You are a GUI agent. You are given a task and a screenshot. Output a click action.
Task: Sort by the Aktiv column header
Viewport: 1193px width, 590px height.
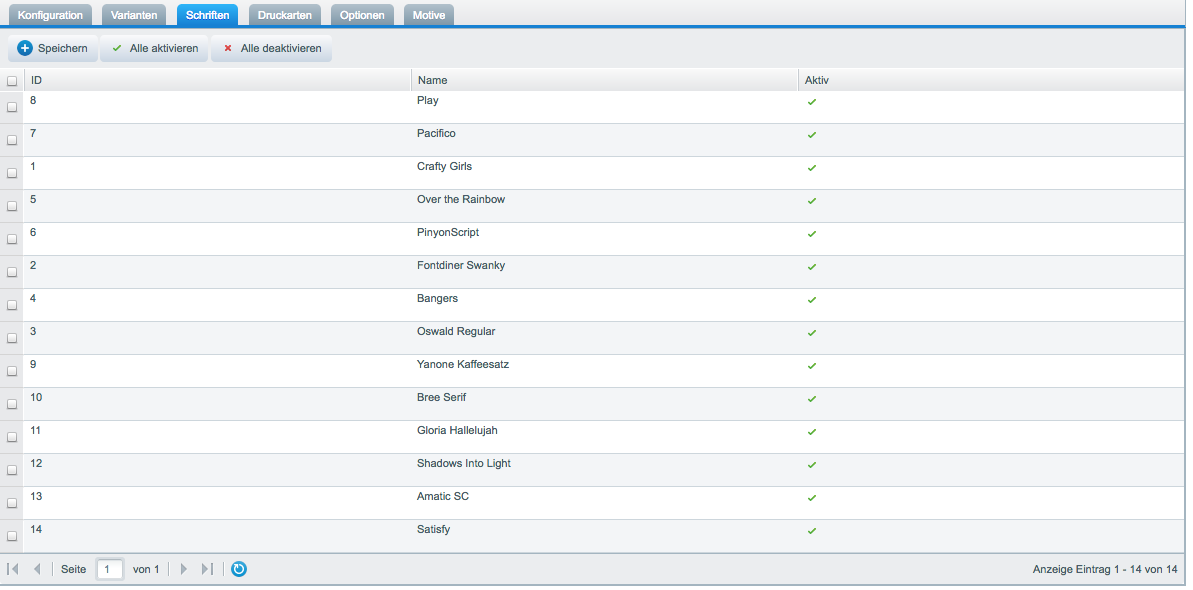point(990,80)
